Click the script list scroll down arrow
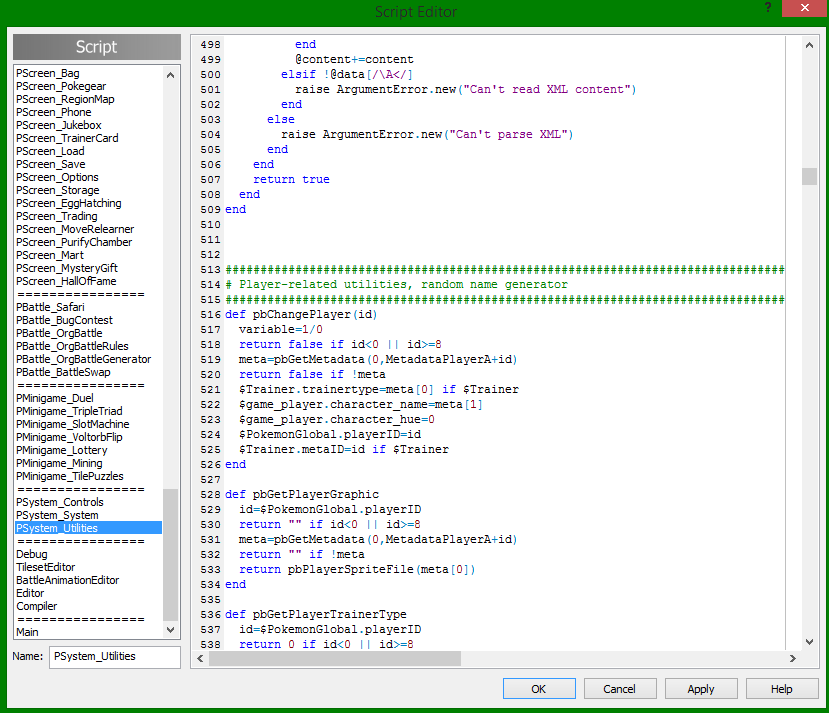 pos(170,630)
